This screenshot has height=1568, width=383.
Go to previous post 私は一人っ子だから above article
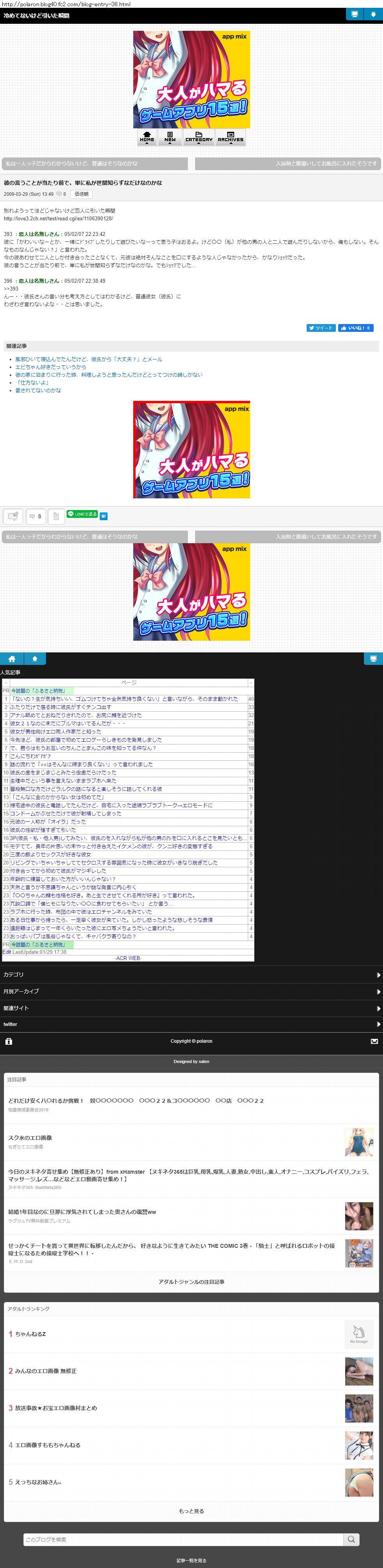[x=95, y=163]
